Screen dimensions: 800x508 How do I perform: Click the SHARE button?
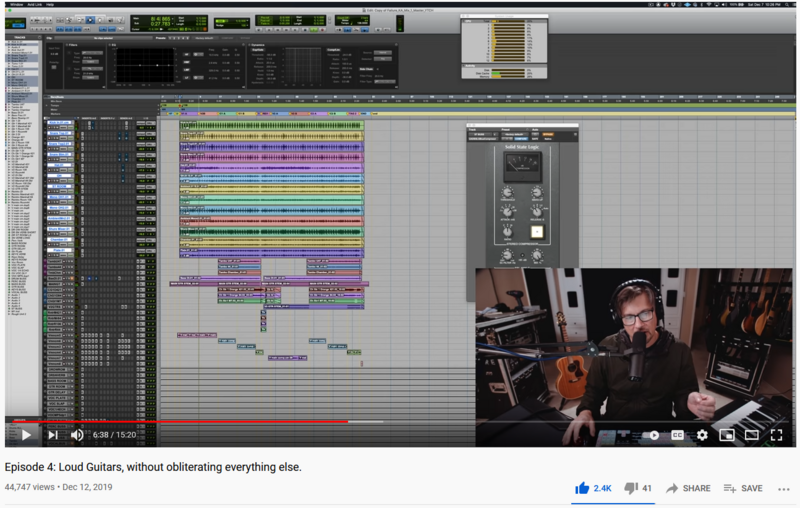point(688,488)
